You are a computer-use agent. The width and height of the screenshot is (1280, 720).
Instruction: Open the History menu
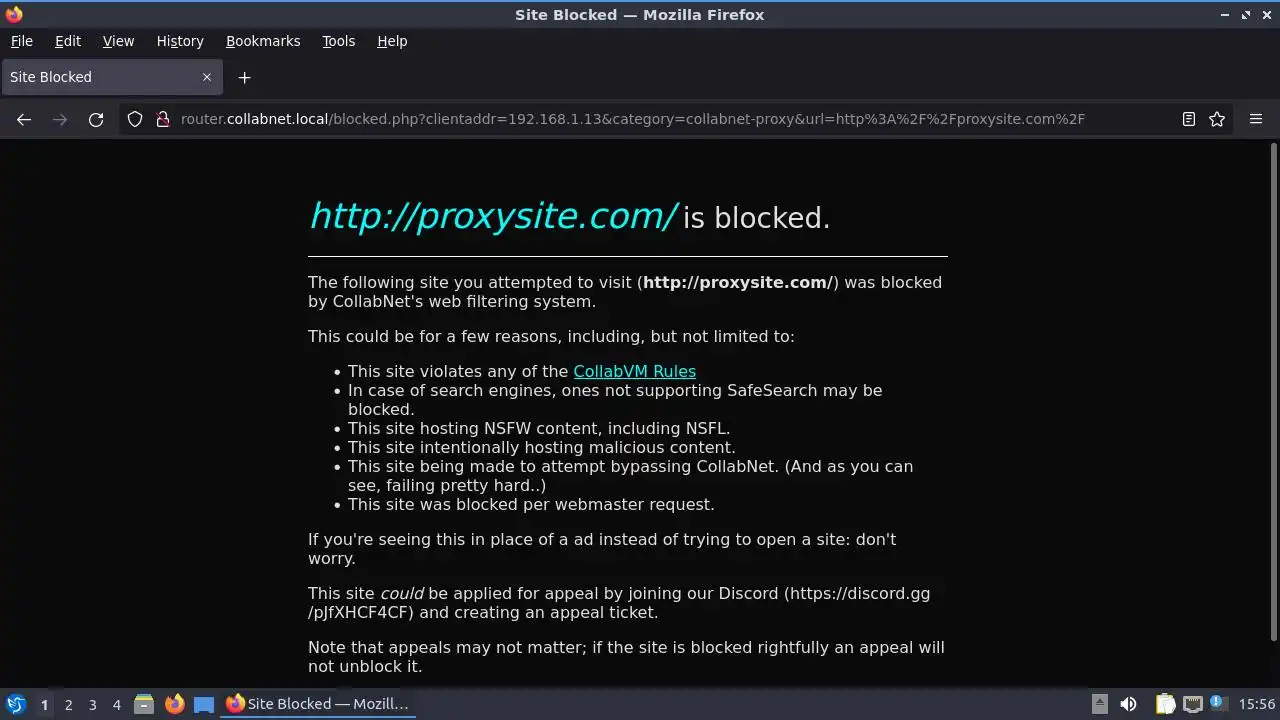180,41
